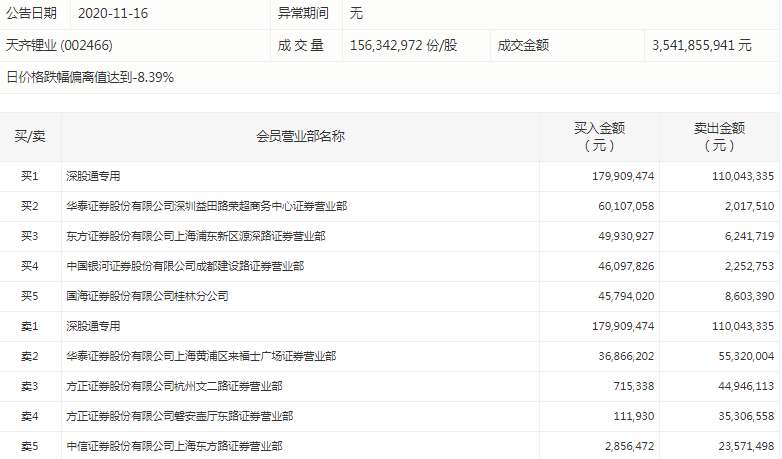Click the 卖3 rank cell

coord(30,386)
